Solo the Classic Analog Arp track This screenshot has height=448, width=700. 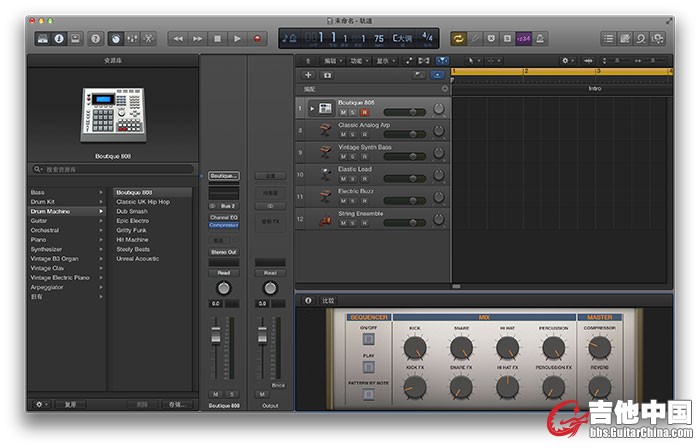pyautogui.click(x=353, y=134)
